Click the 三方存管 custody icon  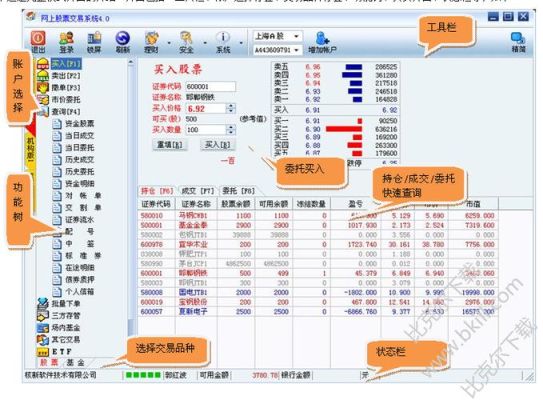click(43, 315)
